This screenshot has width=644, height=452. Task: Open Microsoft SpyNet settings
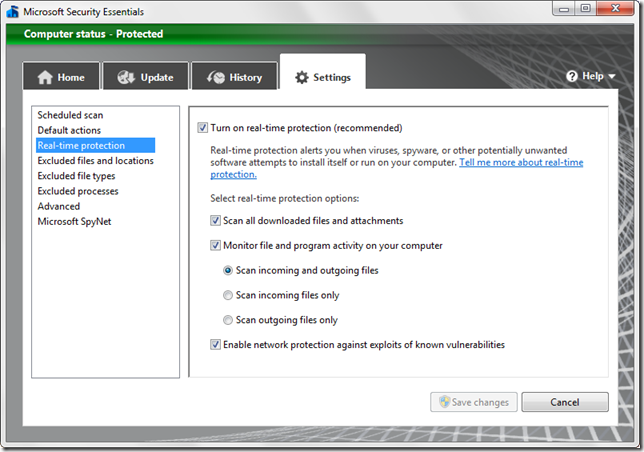point(74,221)
